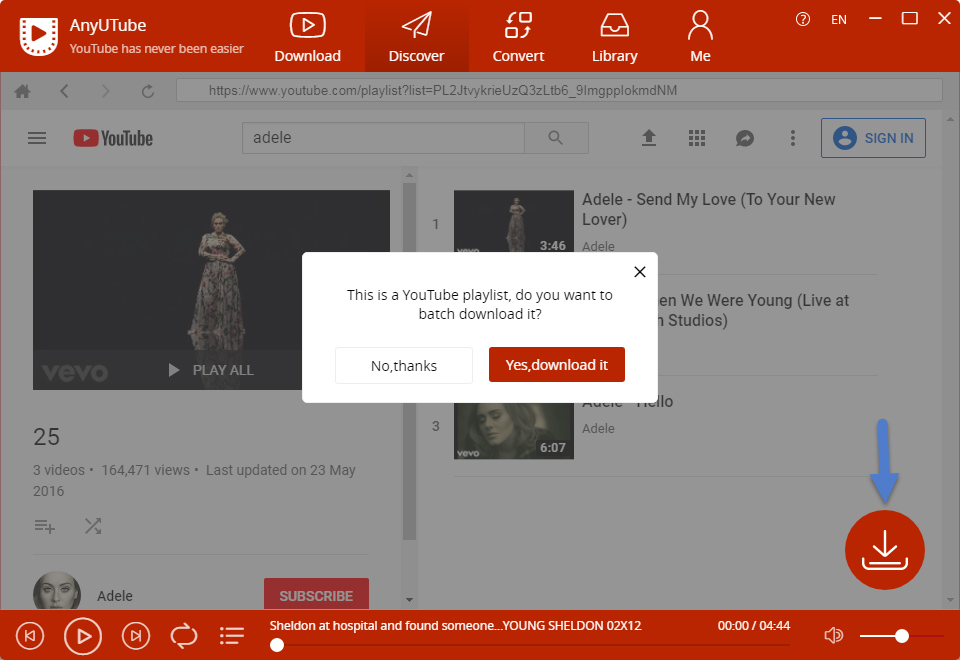Viewport: 960px width, 660px height.
Task: Click the volume slider handle
Action: pyautogui.click(x=901, y=636)
